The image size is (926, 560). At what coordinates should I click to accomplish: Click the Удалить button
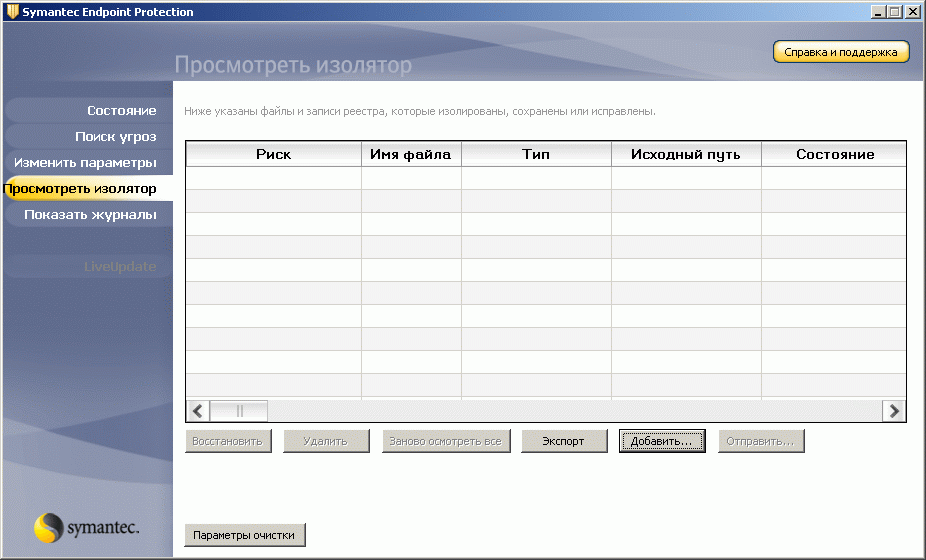pos(326,441)
